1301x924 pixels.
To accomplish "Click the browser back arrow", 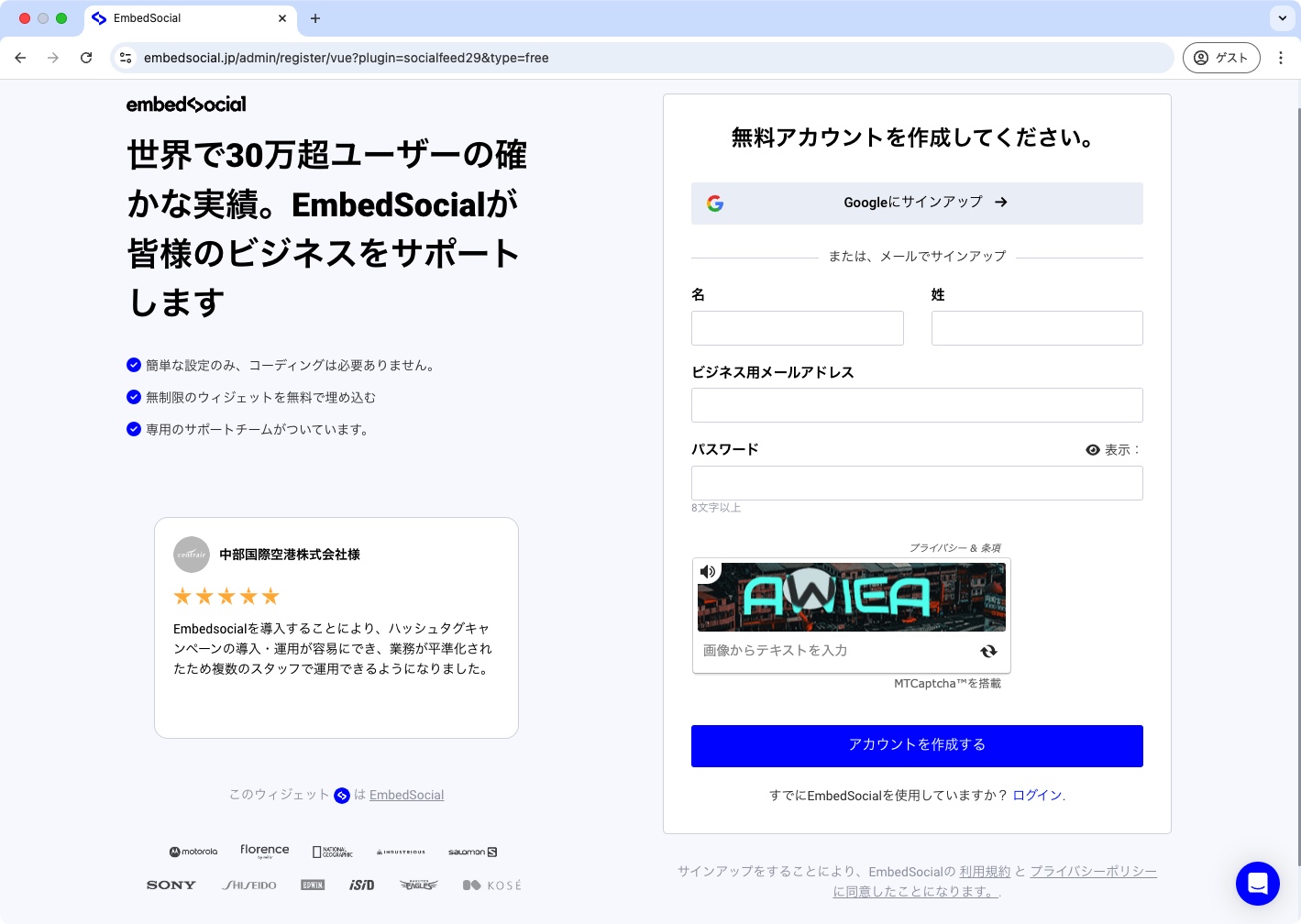I will coord(20,58).
